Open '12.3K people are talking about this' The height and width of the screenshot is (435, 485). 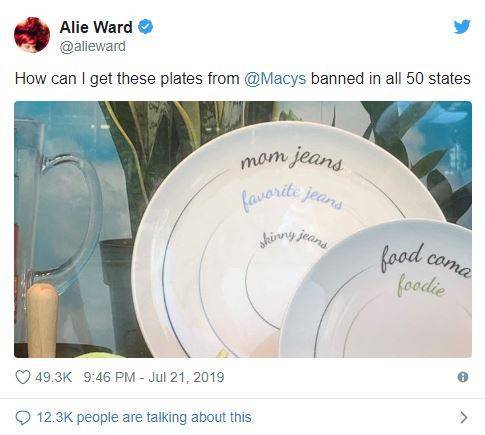coord(144,417)
